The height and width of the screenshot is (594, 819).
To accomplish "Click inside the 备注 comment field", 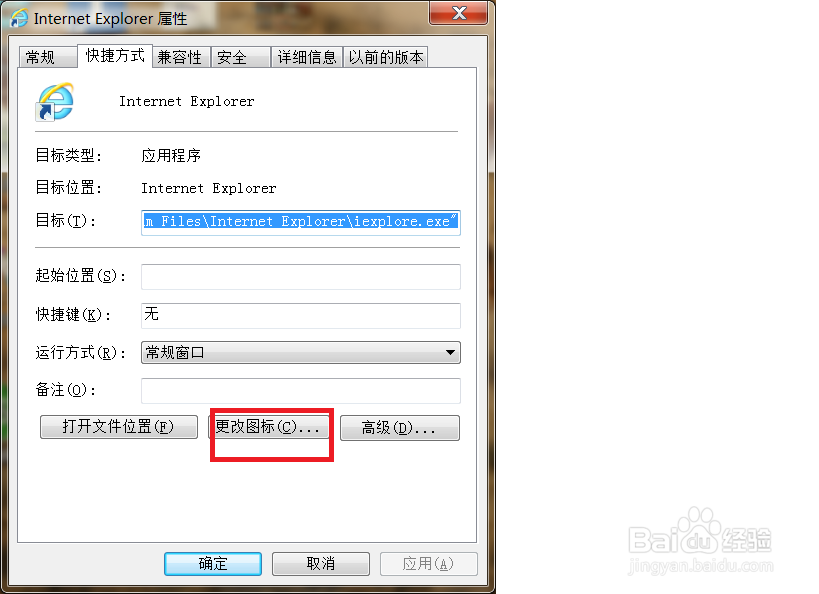I will point(300,391).
